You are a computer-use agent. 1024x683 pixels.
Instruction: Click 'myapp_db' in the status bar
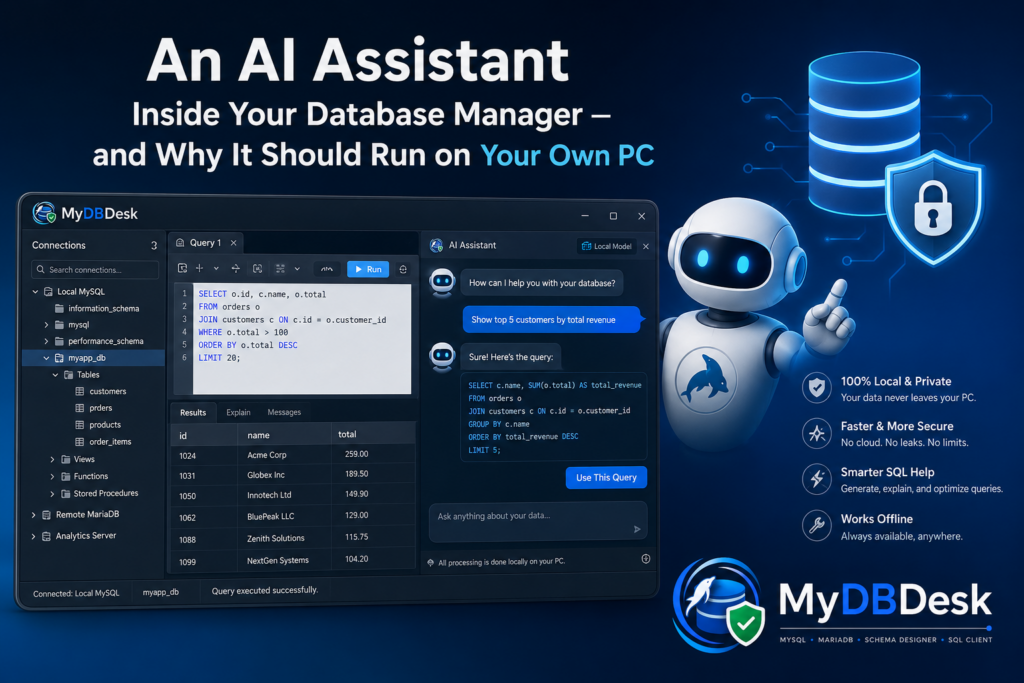tap(161, 592)
